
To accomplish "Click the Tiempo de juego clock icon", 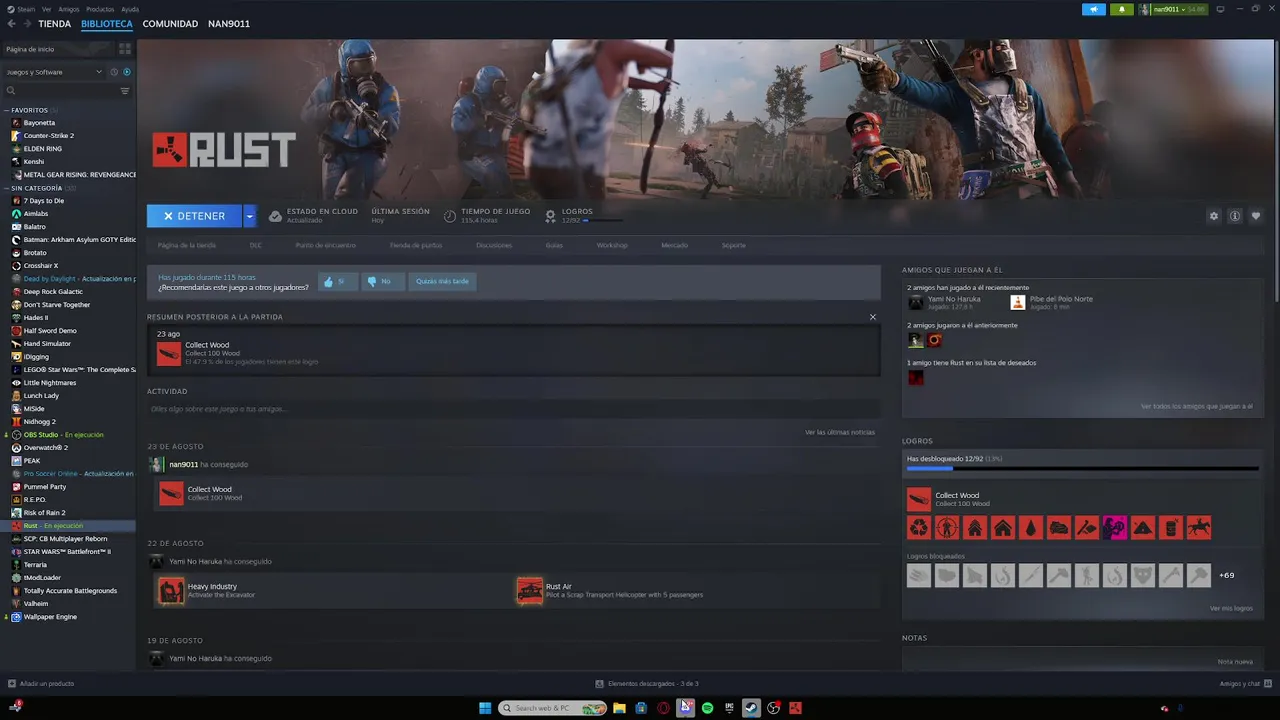I will coord(450,216).
